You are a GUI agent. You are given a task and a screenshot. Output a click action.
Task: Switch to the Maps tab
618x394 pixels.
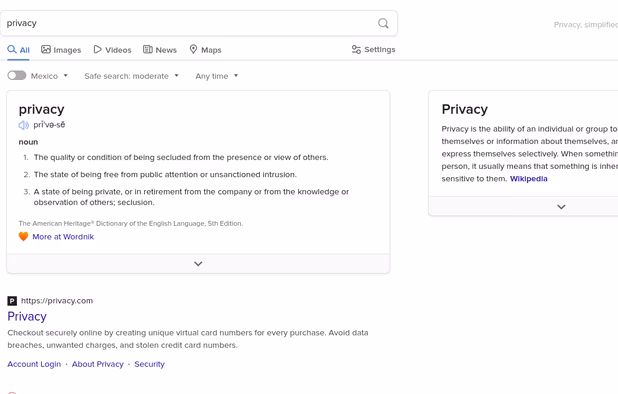[205, 50]
